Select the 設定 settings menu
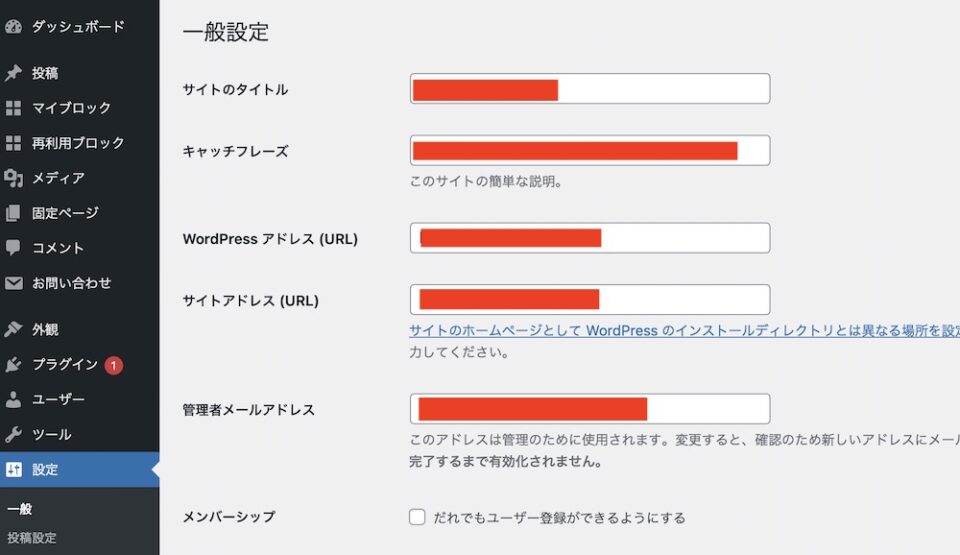 pyautogui.click(x=45, y=470)
